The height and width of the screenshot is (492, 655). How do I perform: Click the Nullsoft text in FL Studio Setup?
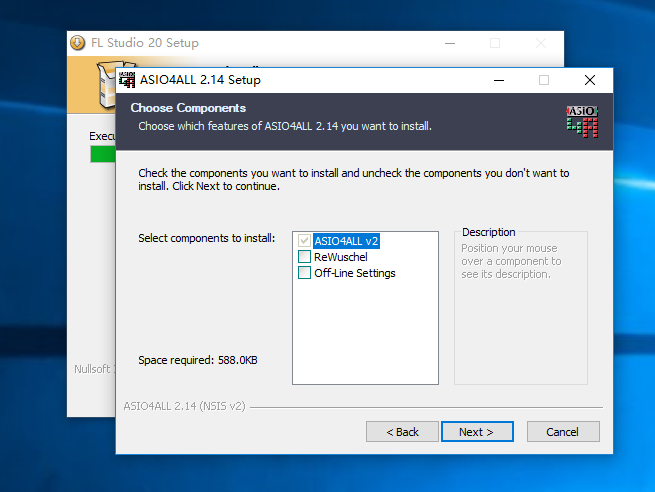point(93,369)
